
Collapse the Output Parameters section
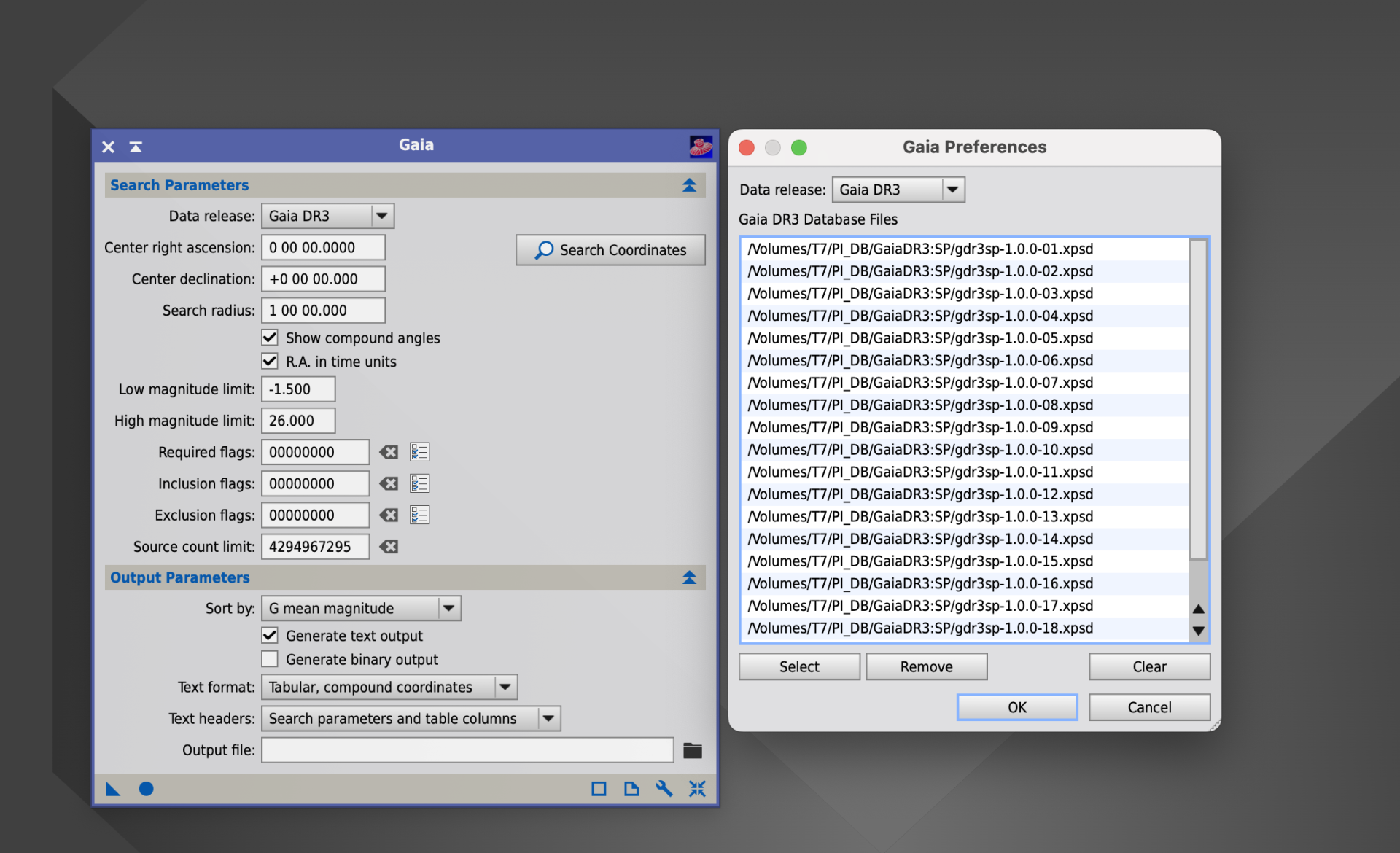(689, 577)
